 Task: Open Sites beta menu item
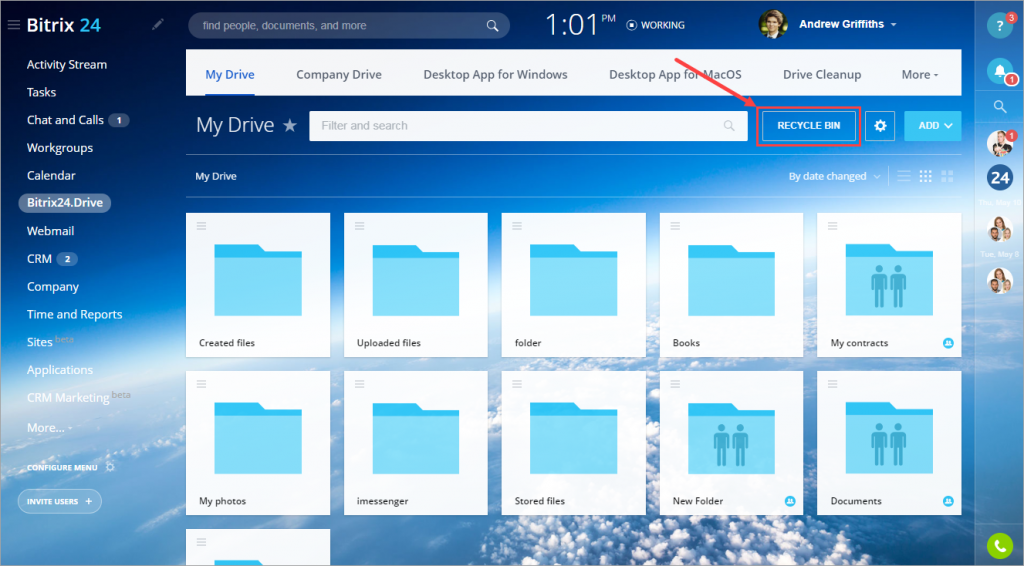click(x=50, y=341)
